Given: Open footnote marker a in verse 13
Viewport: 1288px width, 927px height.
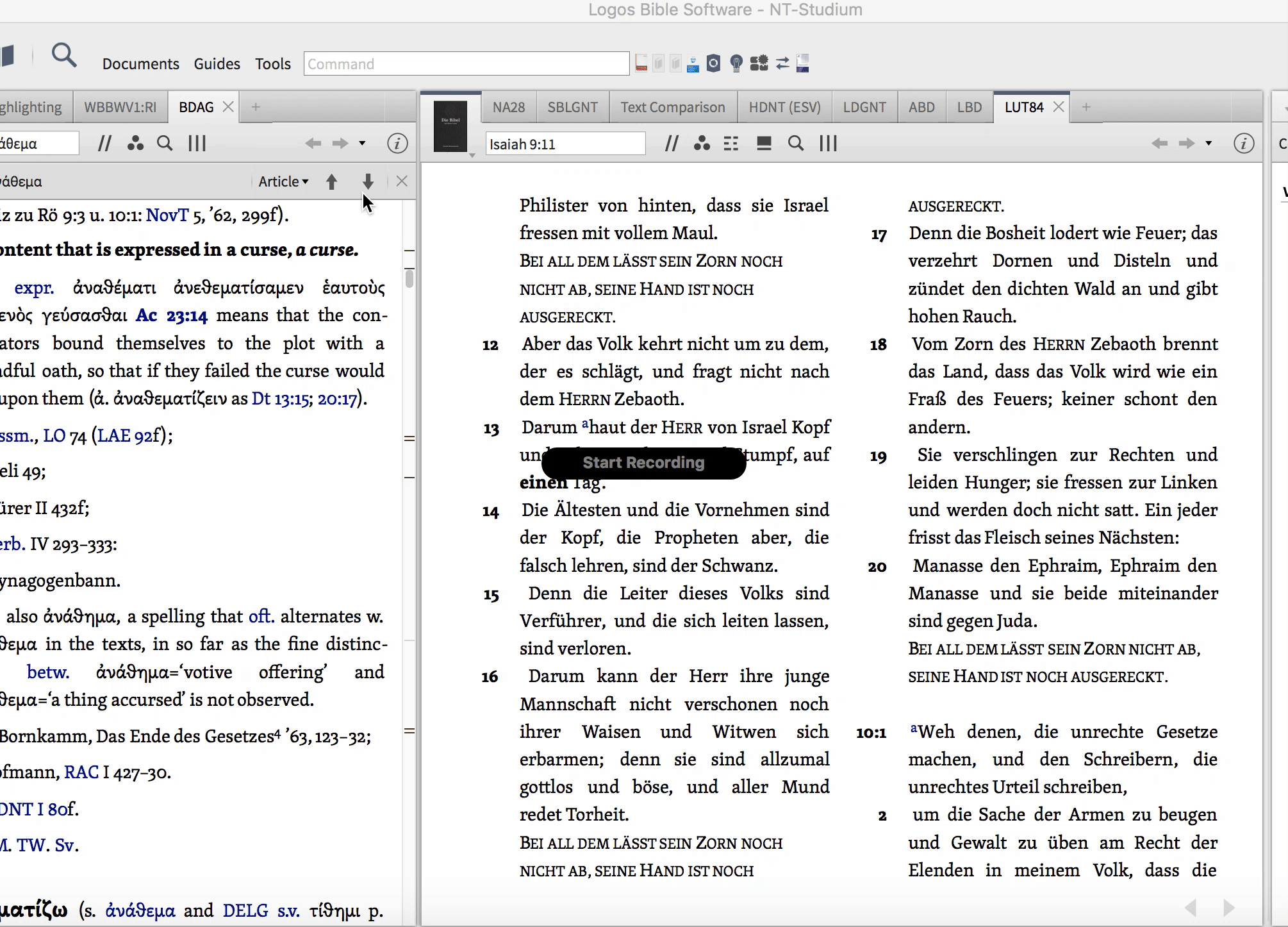Looking at the screenshot, I should [585, 424].
